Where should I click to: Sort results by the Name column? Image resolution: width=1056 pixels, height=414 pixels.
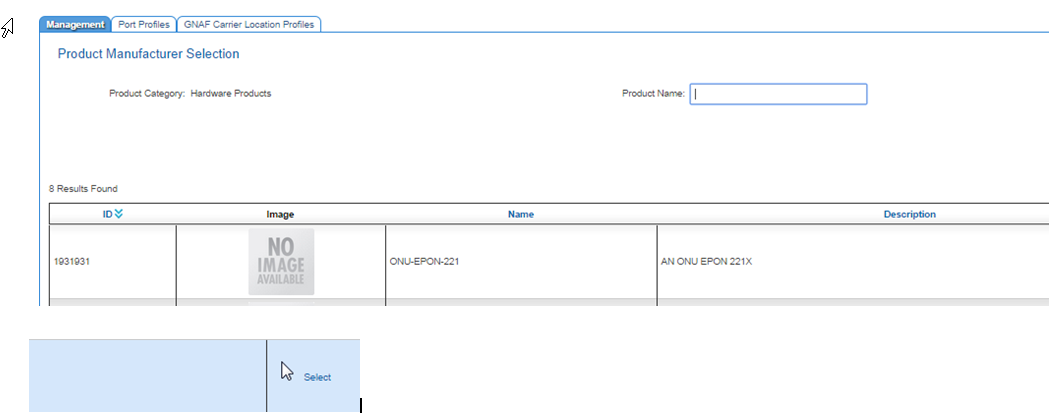pos(520,214)
